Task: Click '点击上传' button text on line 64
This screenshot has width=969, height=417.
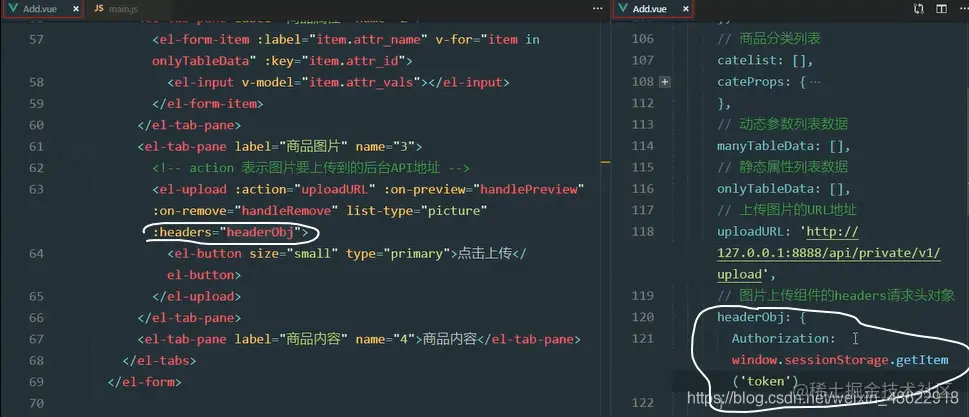Action: coord(484,253)
